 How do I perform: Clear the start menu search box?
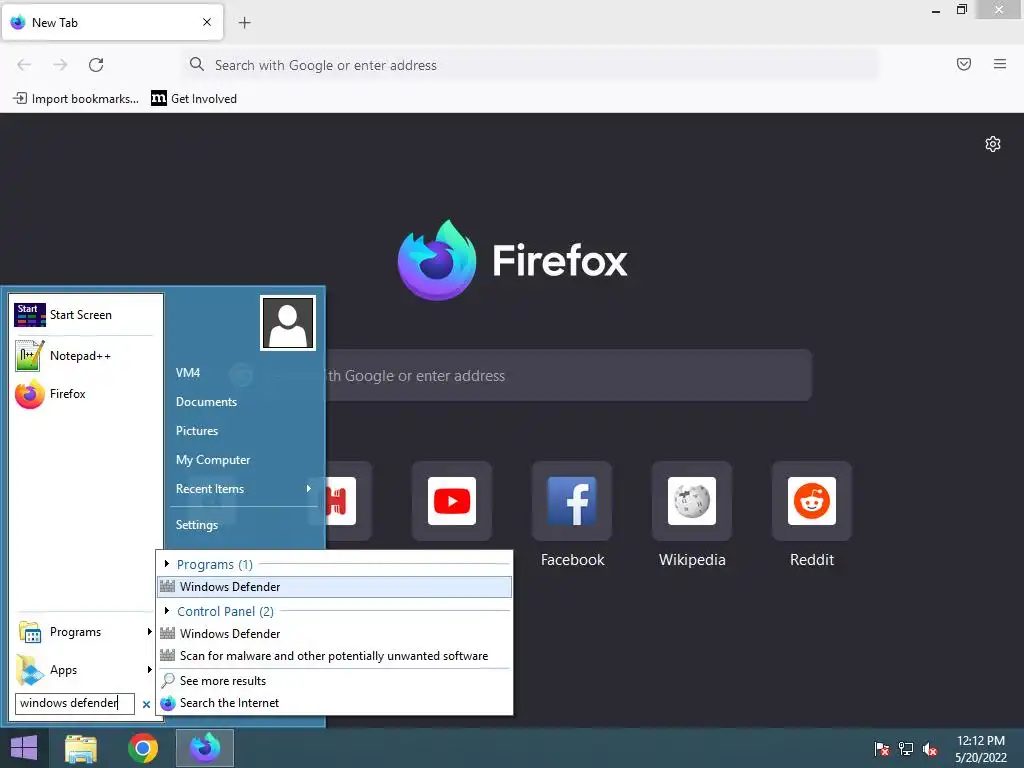pos(146,704)
